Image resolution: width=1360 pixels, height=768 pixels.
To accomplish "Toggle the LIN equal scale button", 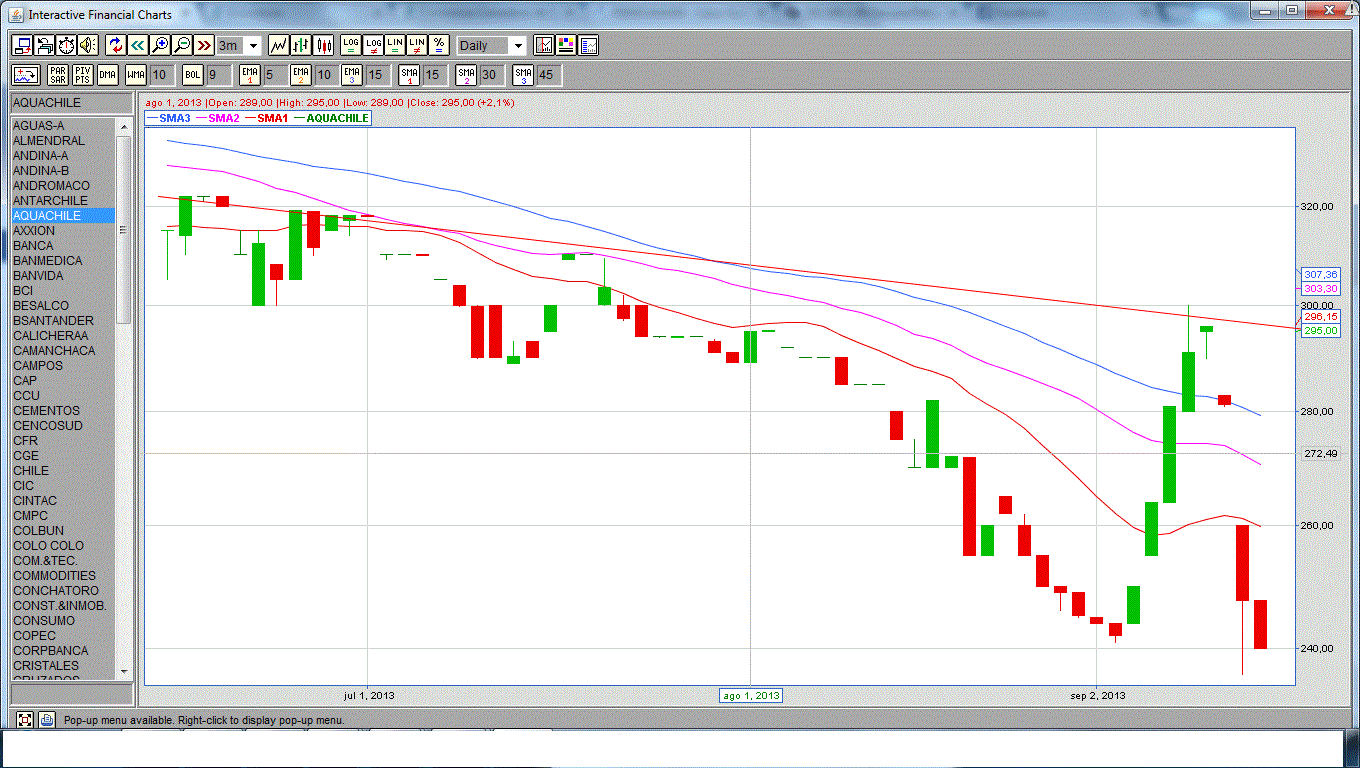I will click(395, 45).
